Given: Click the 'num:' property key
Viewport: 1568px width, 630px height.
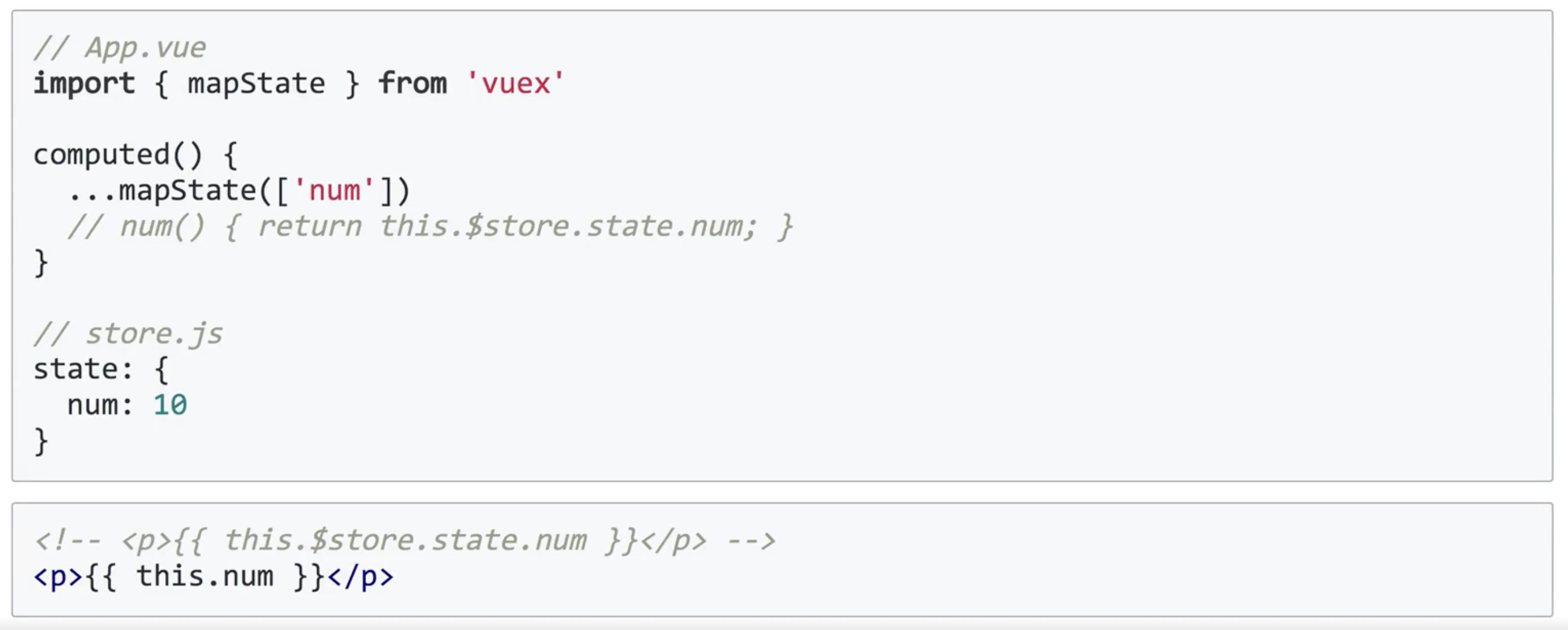Looking at the screenshot, I should pos(101,405).
